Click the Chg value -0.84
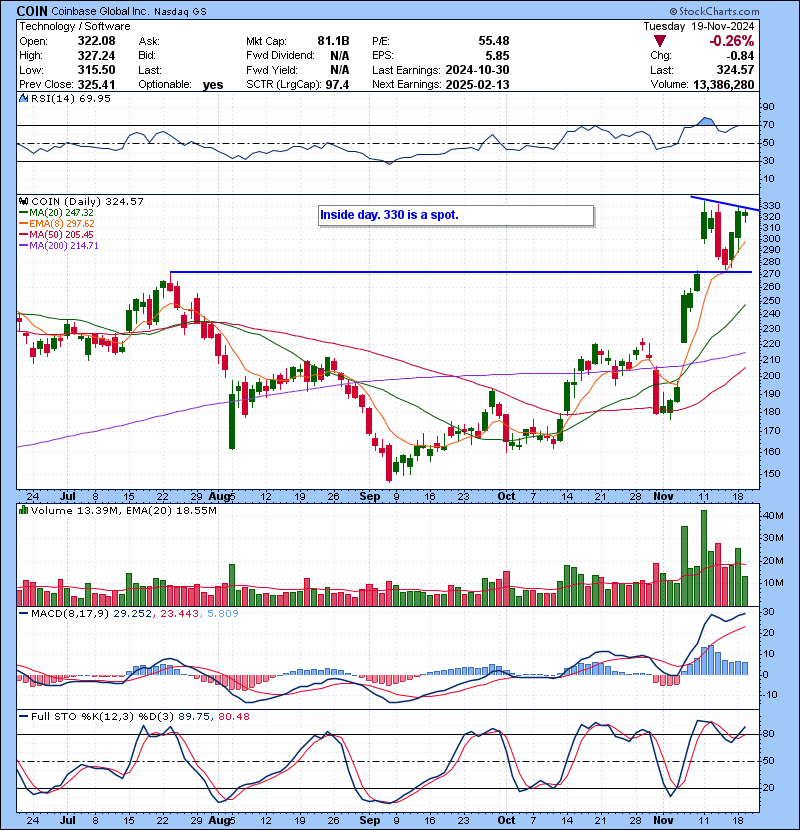This screenshot has width=800, height=830. point(740,56)
